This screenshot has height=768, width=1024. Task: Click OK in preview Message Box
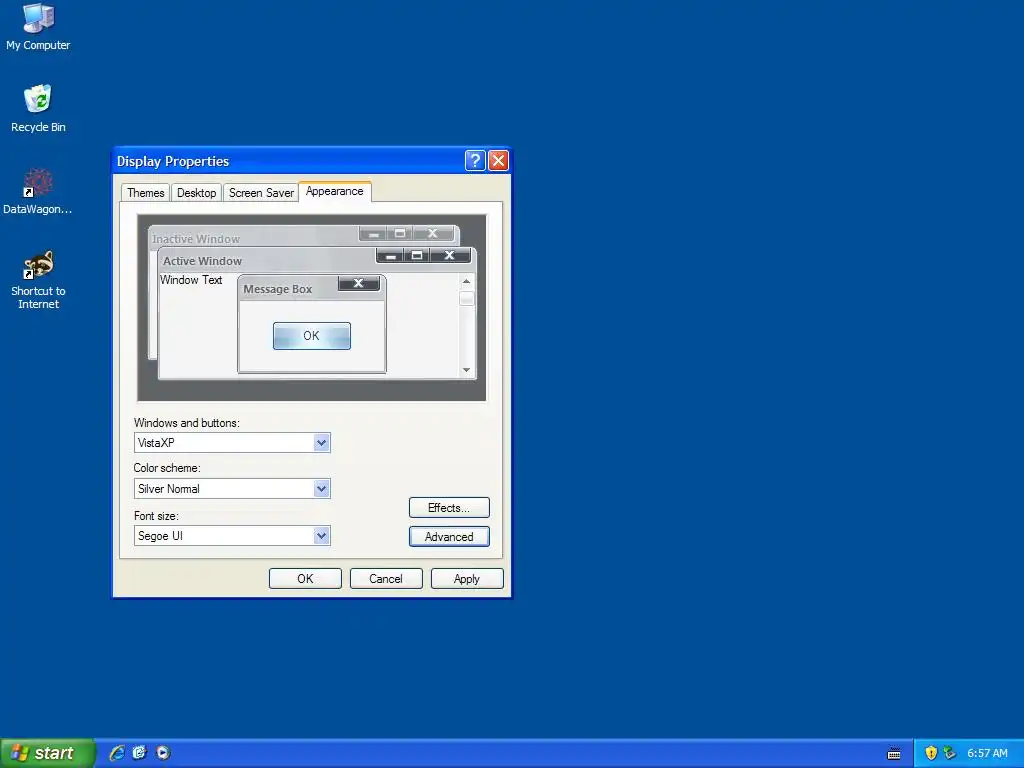point(312,336)
